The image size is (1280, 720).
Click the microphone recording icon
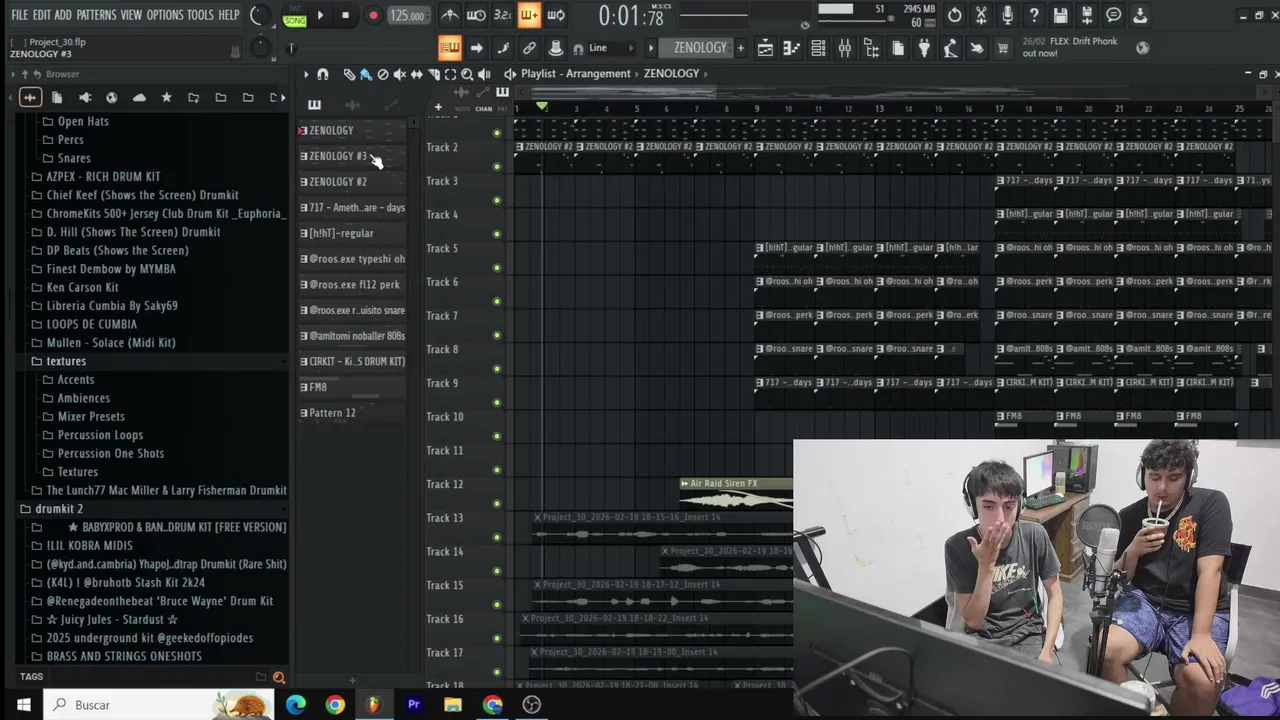pyautogui.click(x=1008, y=15)
